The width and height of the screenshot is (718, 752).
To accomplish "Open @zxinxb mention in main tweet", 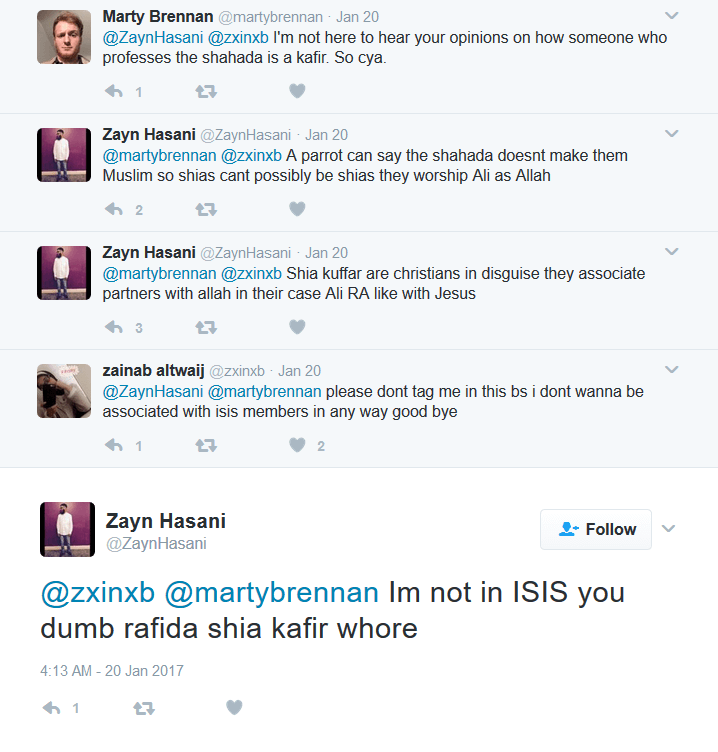I will 97,592.
